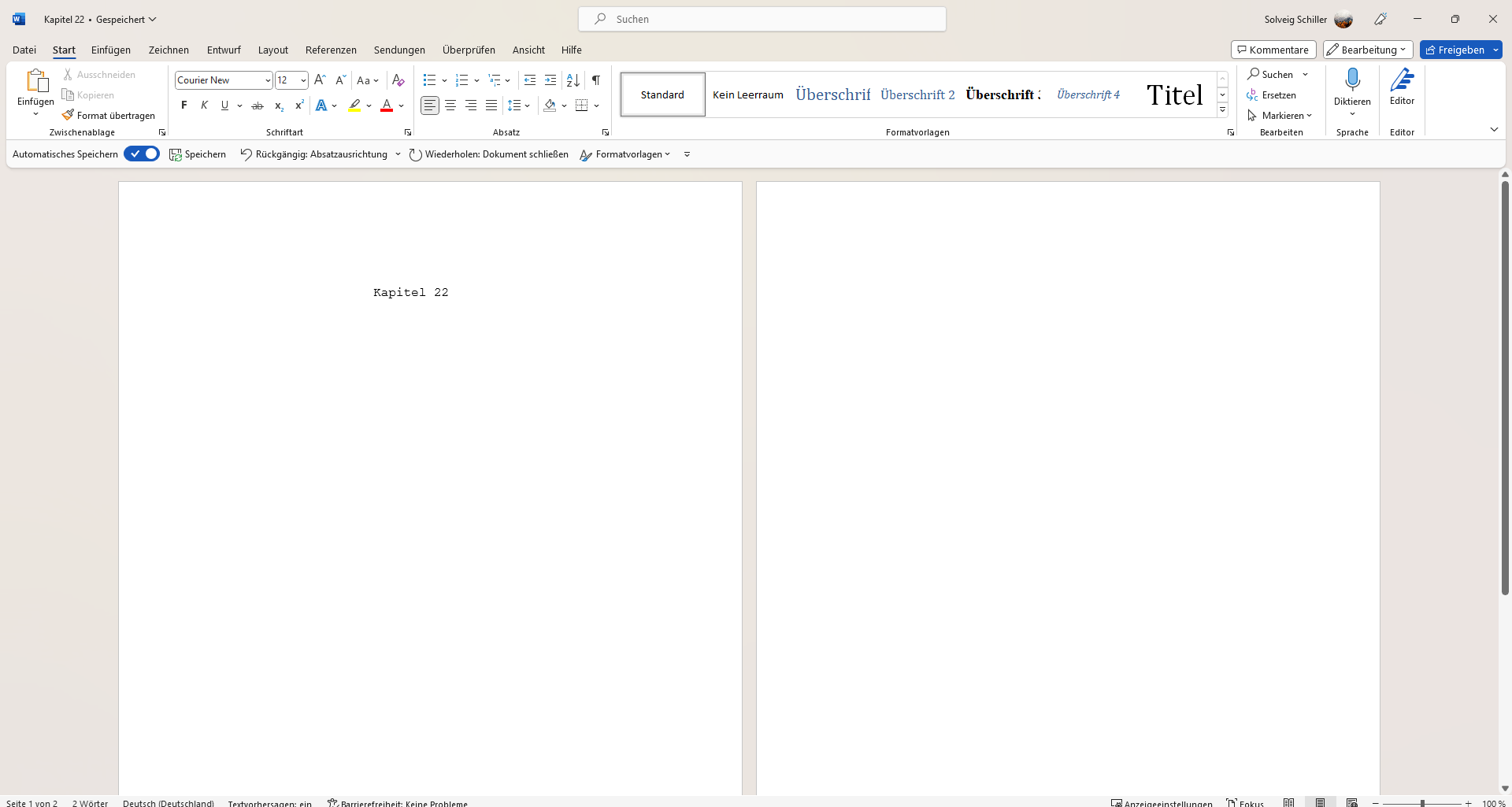Viewport: 1512px width, 807px height.
Task: Open the Bearbeitung mode dropdown
Action: coord(1368,50)
